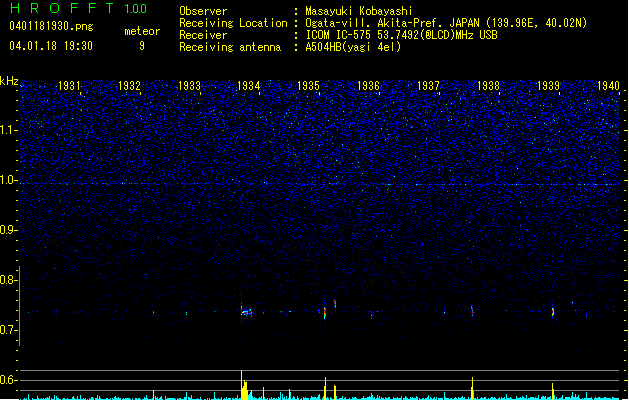Click the 'Receiving Location' field label
This screenshot has height=400, width=629.
(233, 23)
